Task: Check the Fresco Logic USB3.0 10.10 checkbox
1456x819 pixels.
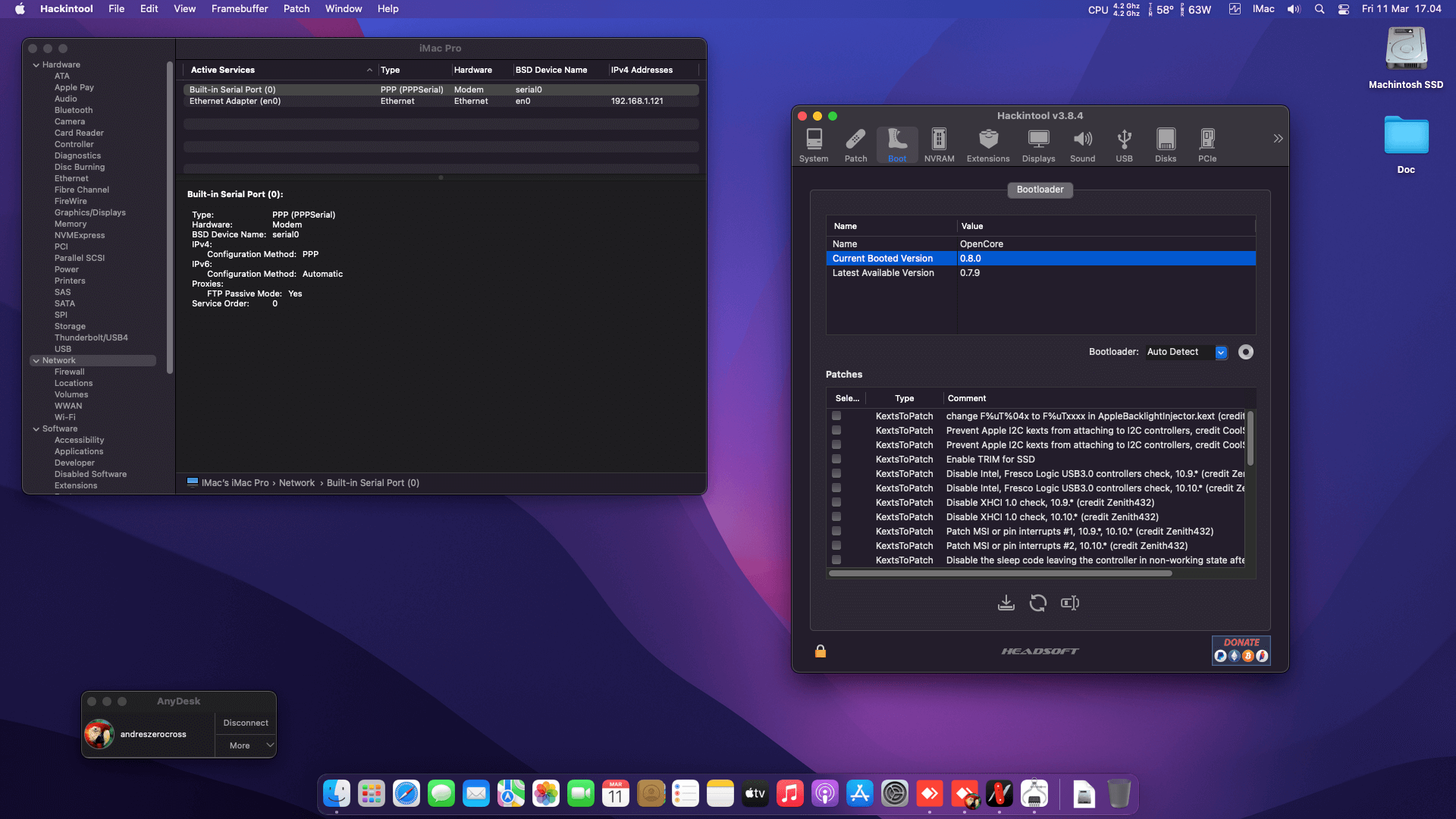Action: click(x=836, y=488)
